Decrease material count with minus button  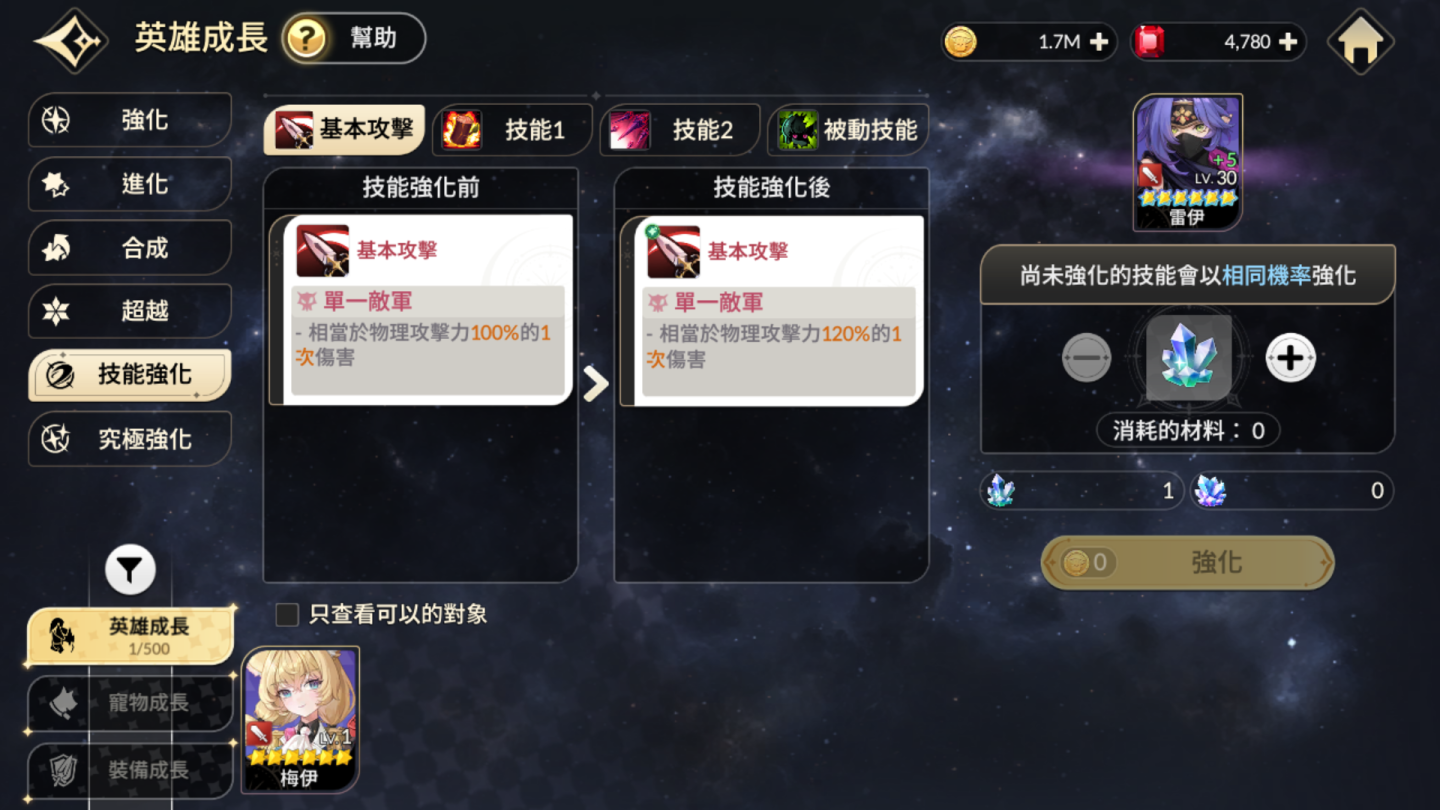click(1087, 358)
